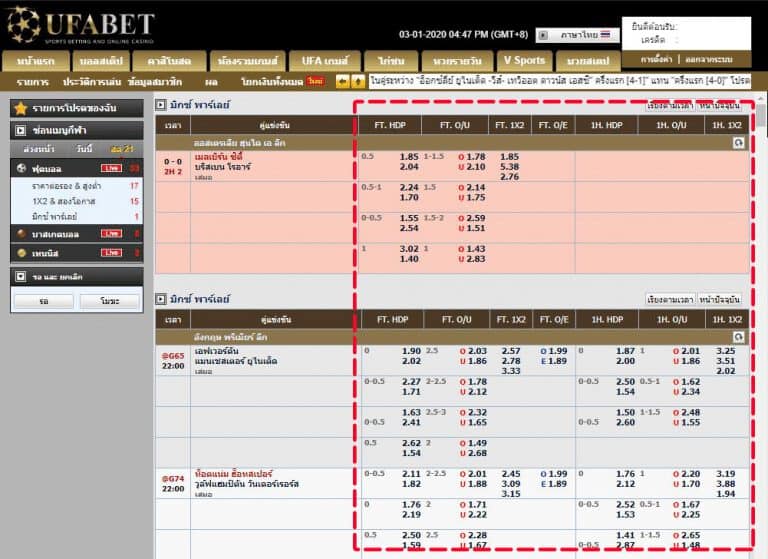The width and height of the screenshot is (768, 559).
Task: Click team name แมนเชสเตอร์ ยูไนเต็ด
Action: tap(236, 361)
